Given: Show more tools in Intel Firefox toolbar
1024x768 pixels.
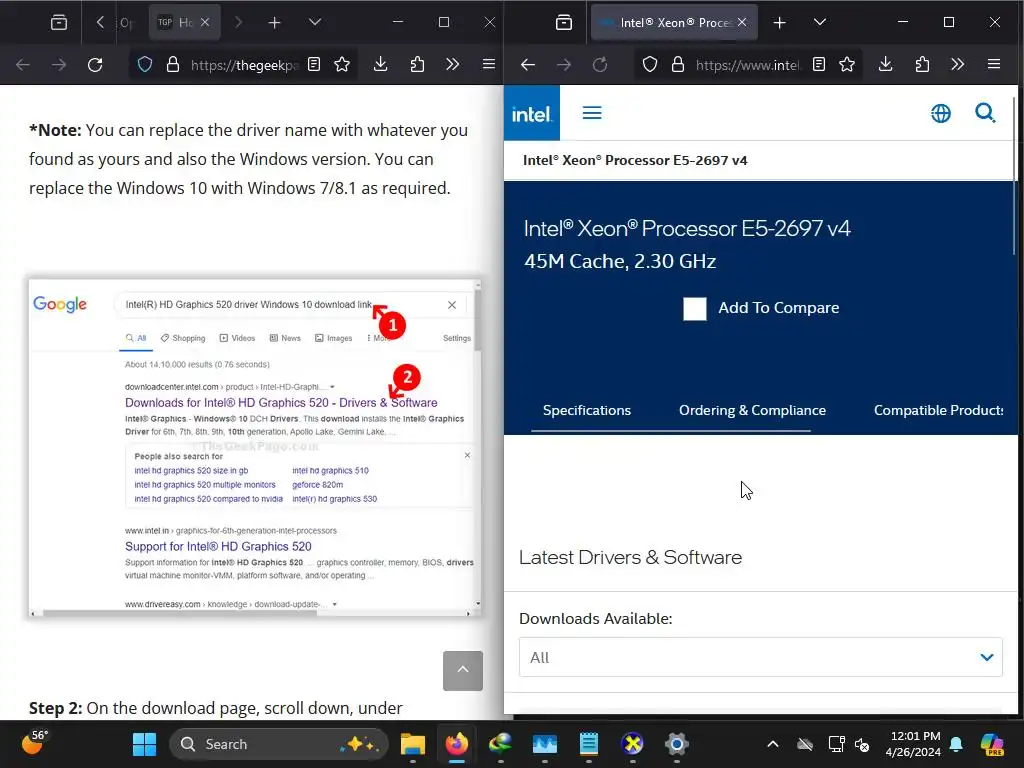Looking at the screenshot, I should pos(957,65).
